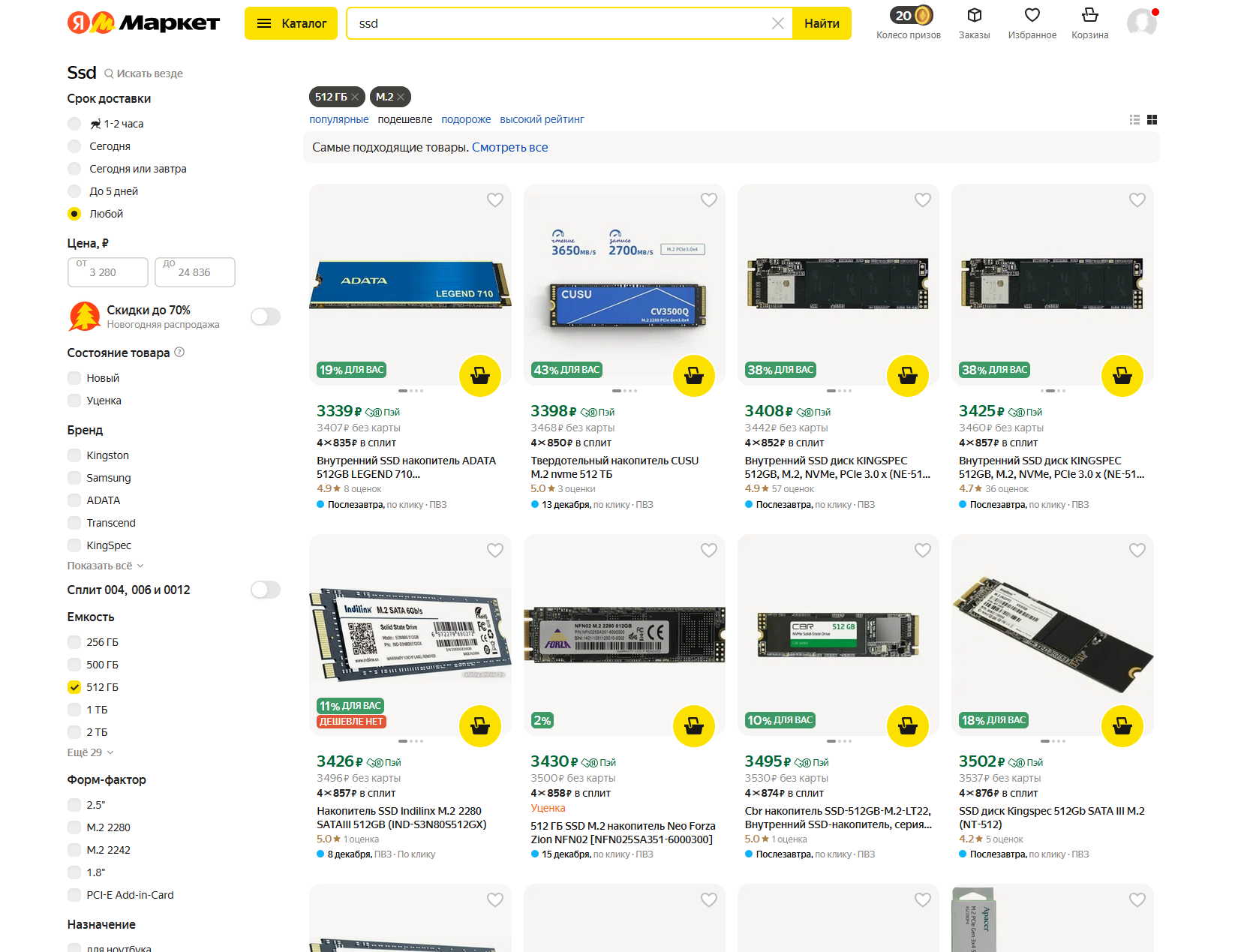Open the Корзина cart icon
Image resolution: width=1259 pixels, height=952 pixels.
pyautogui.click(x=1090, y=15)
